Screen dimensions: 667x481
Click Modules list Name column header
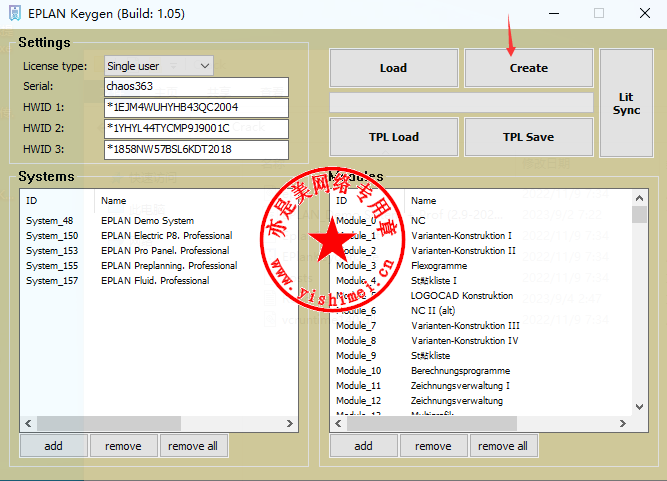(517, 201)
